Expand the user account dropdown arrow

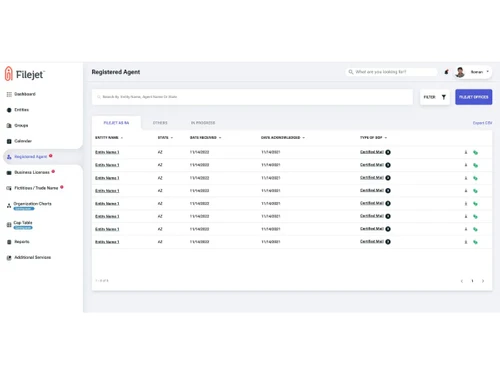tap(488, 72)
